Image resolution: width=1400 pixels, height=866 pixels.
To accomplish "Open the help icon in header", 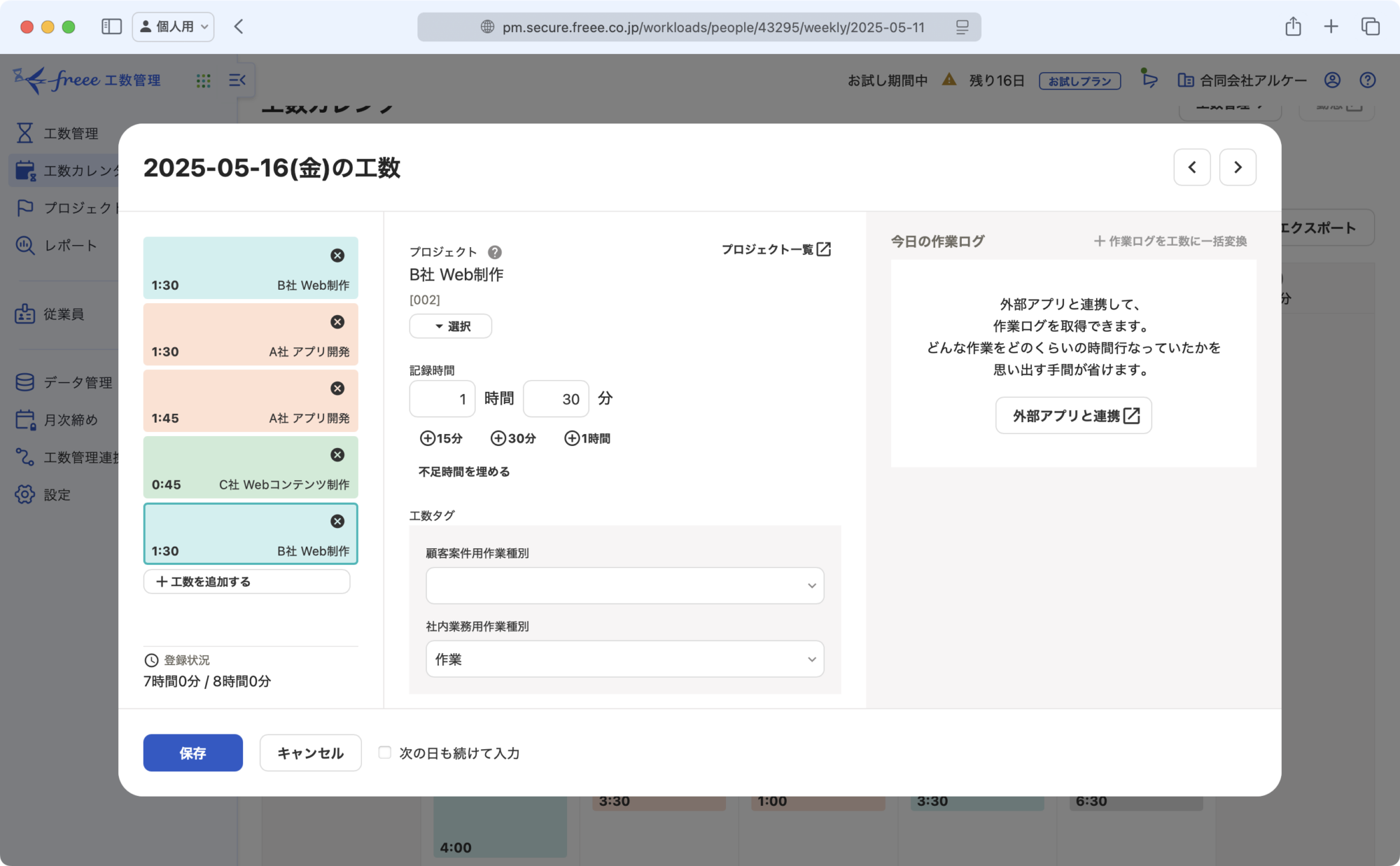I will point(1367,80).
